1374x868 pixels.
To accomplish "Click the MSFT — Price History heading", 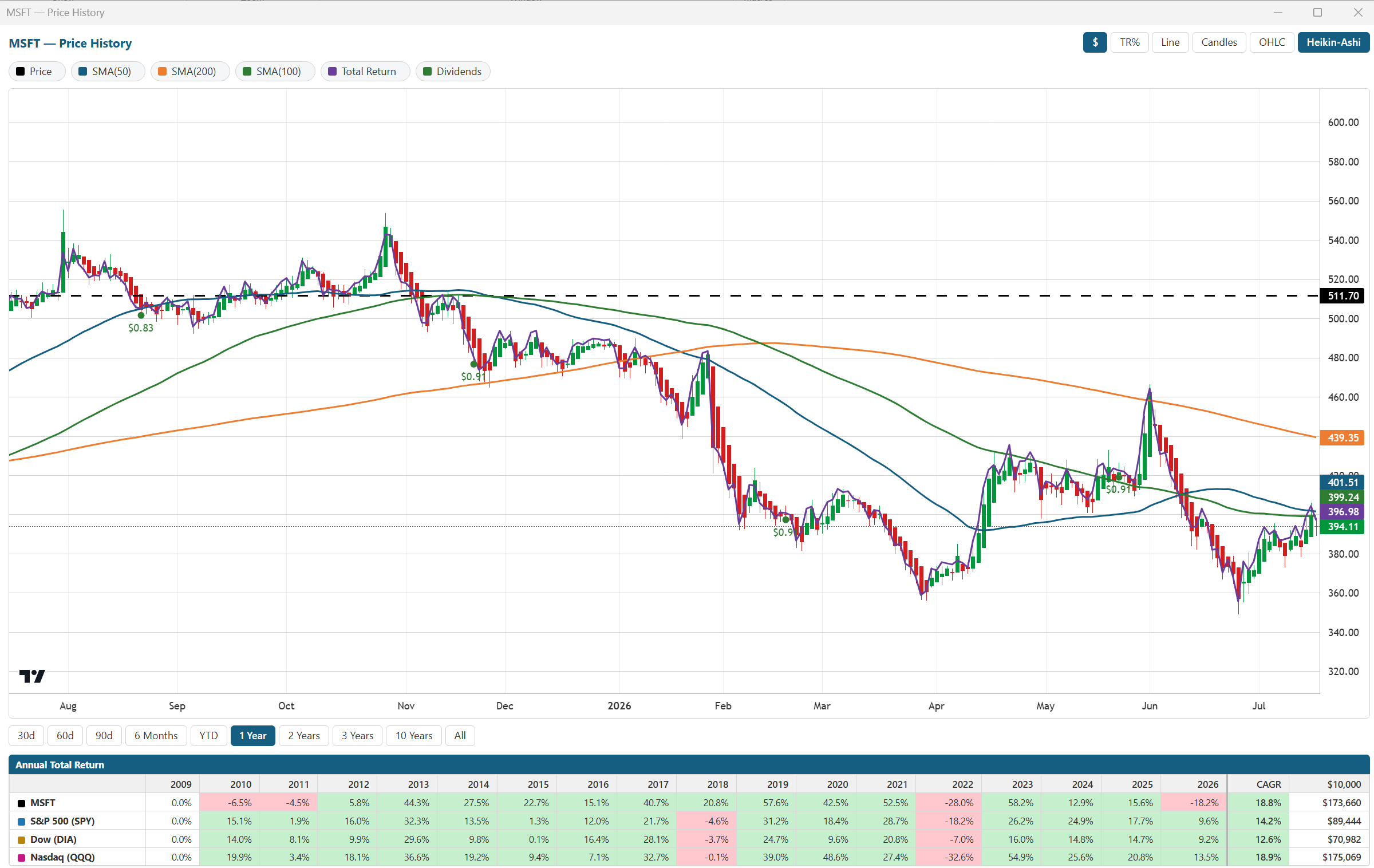I will (70, 44).
